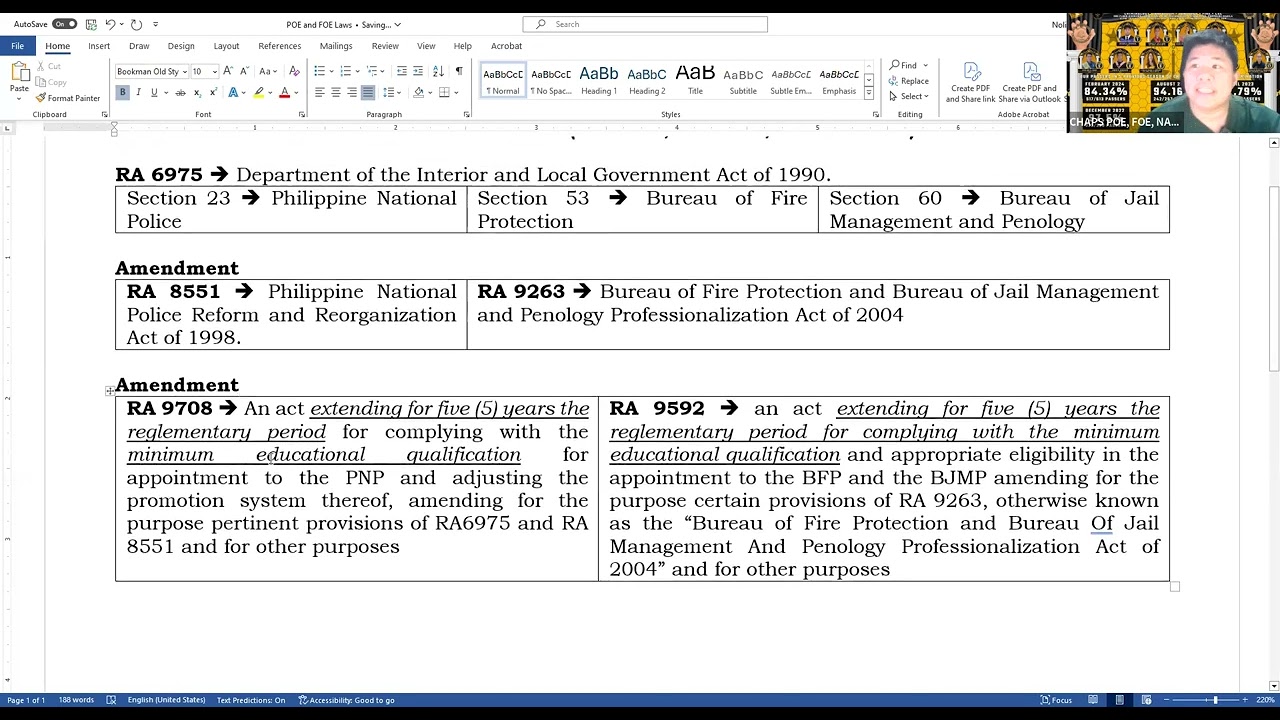Apply the red font color swatch
Viewport: 1280px width, 720px height.
284,92
